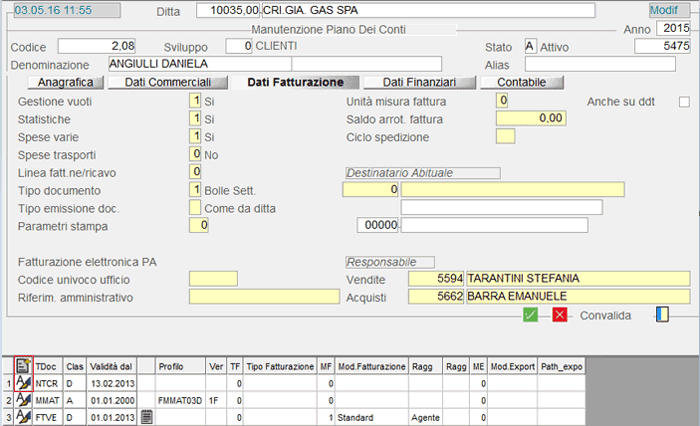Click the Ciclo spedizione field
This screenshot has width=700, height=426.
[505, 136]
